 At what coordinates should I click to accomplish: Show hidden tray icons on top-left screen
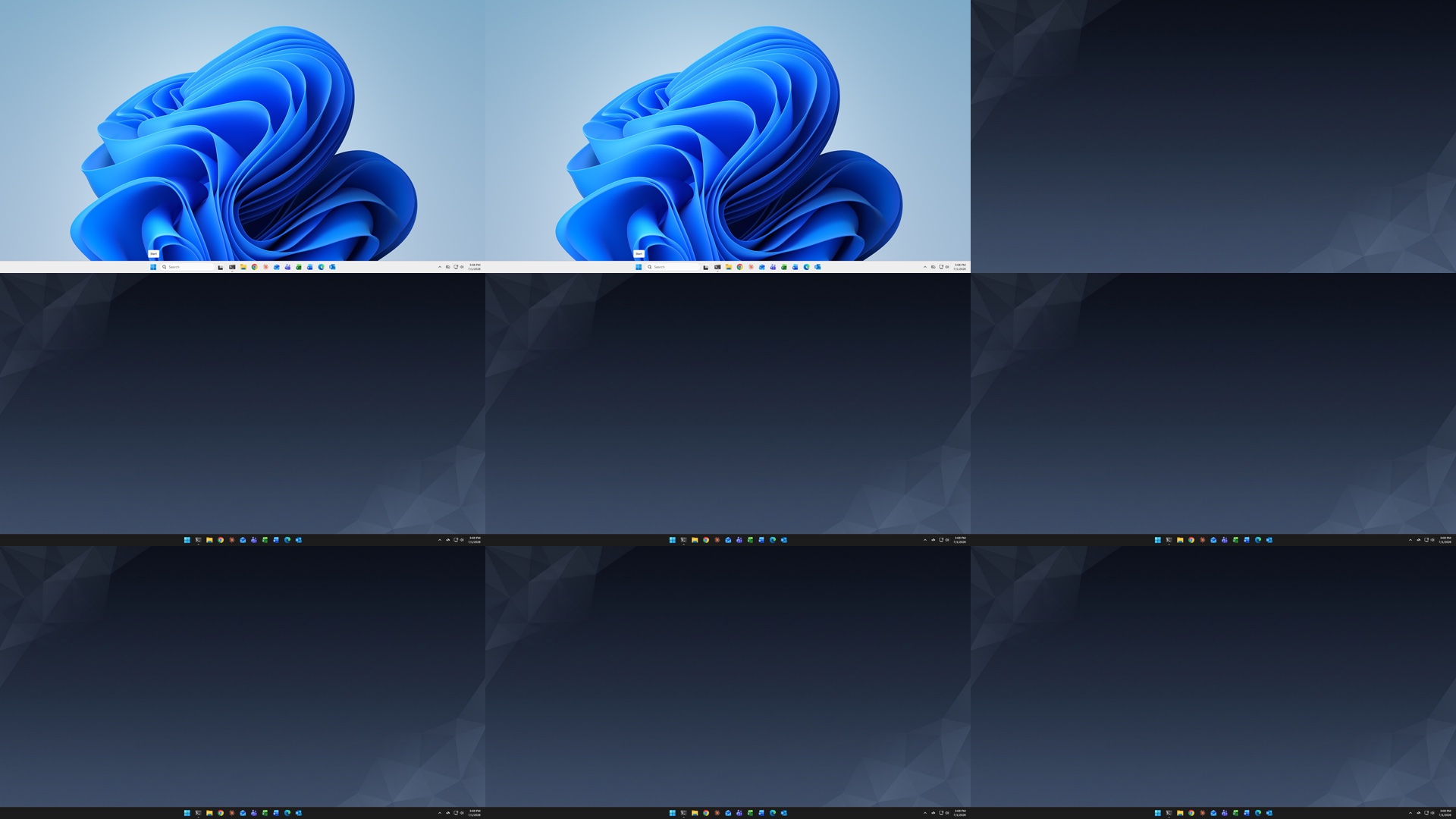(x=440, y=267)
